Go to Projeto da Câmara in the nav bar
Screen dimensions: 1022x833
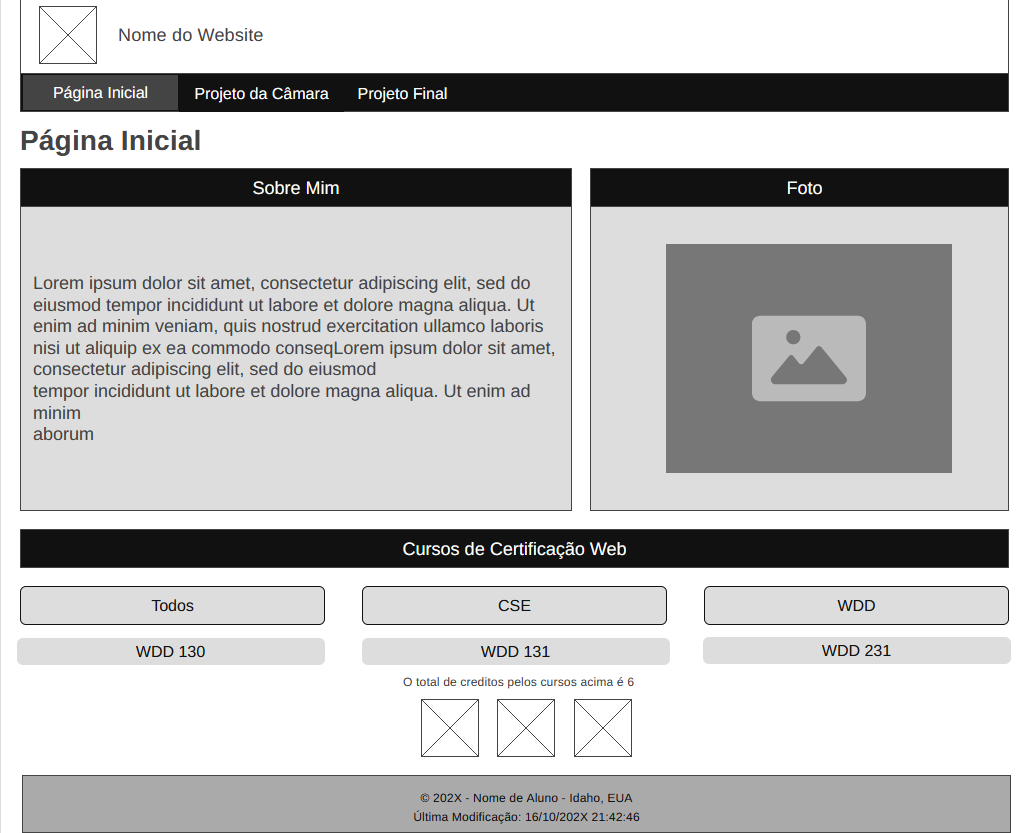[261, 93]
